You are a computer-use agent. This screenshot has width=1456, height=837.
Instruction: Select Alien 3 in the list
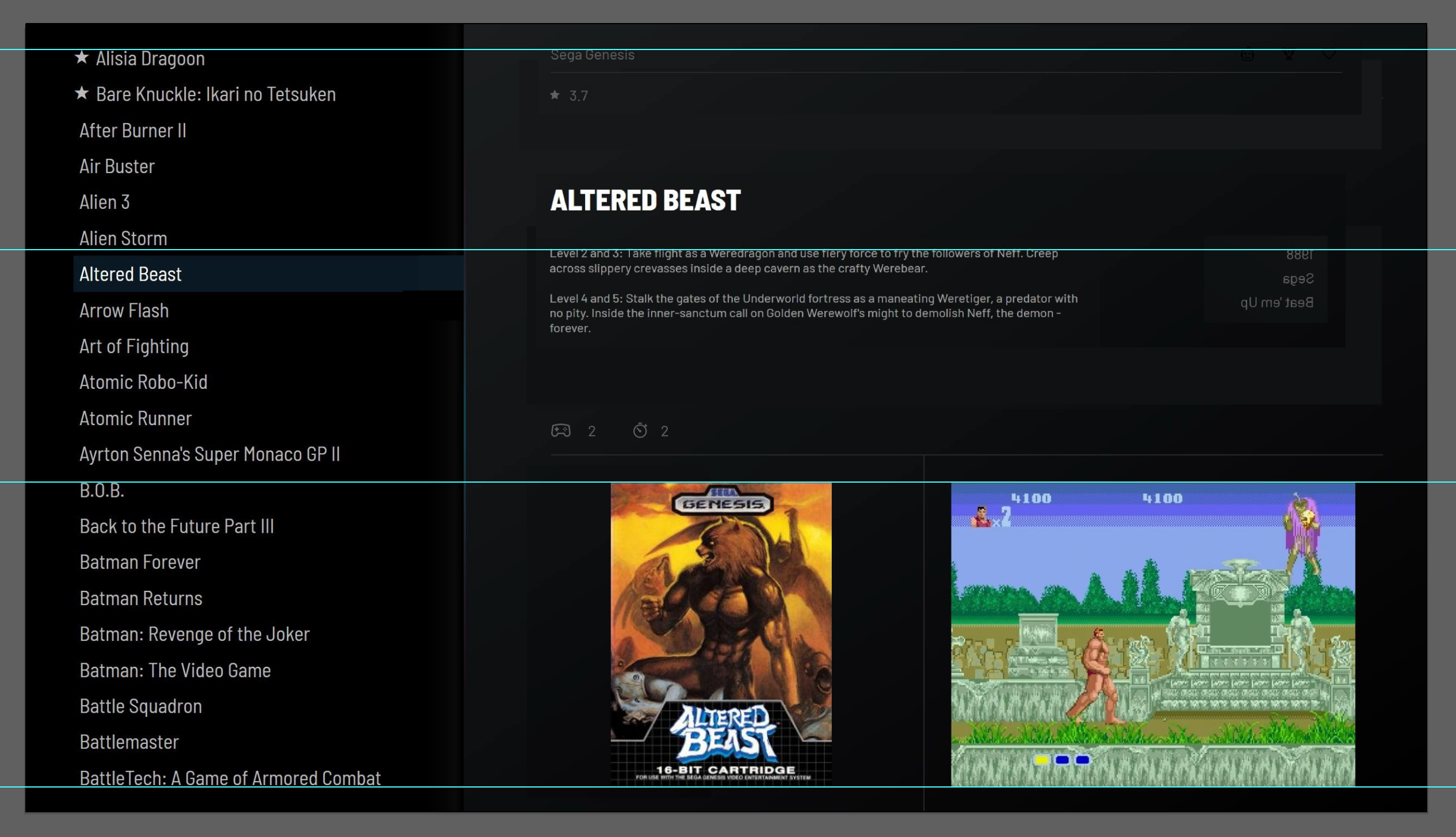(x=105, y=202)
